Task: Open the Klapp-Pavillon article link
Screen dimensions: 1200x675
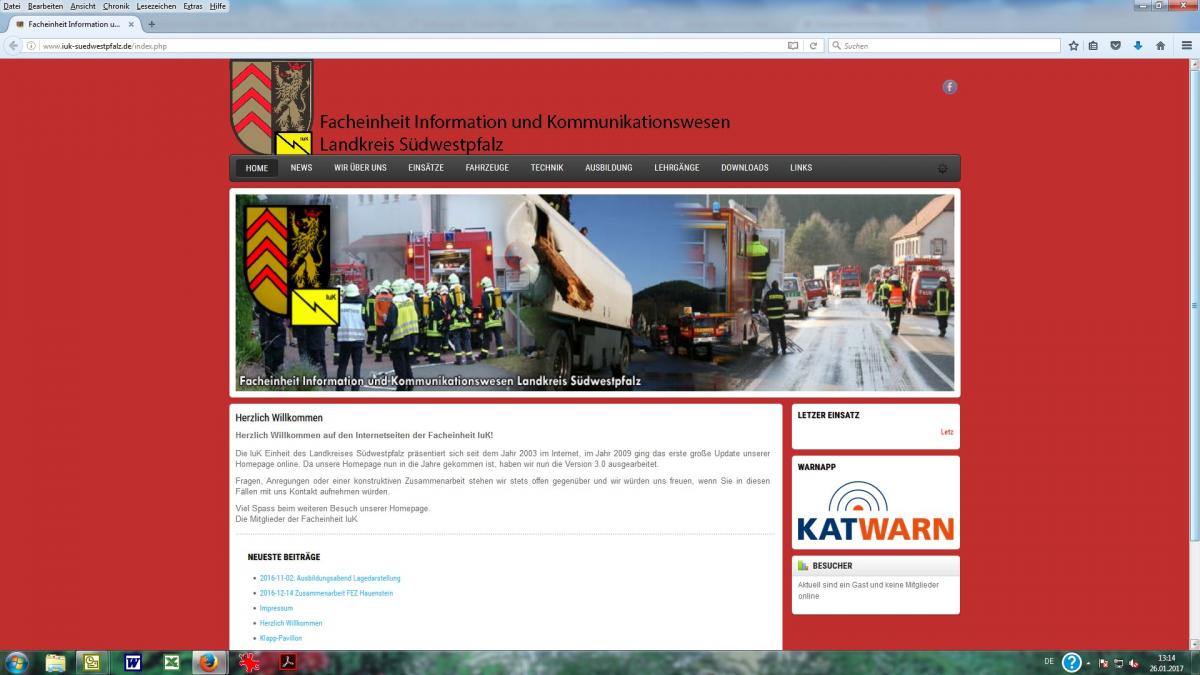Action: pyautogui.click(x=281, y=638)
